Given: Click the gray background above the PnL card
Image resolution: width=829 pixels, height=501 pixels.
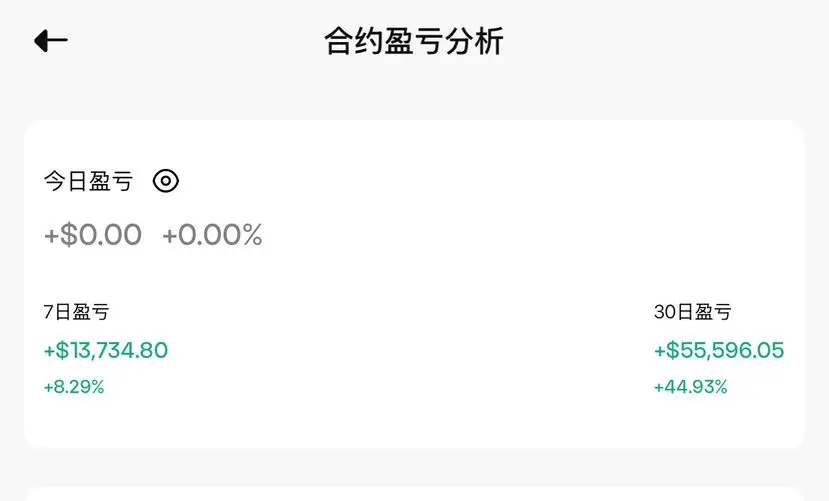Looking at the screenshot, I should tap(414, 100).
